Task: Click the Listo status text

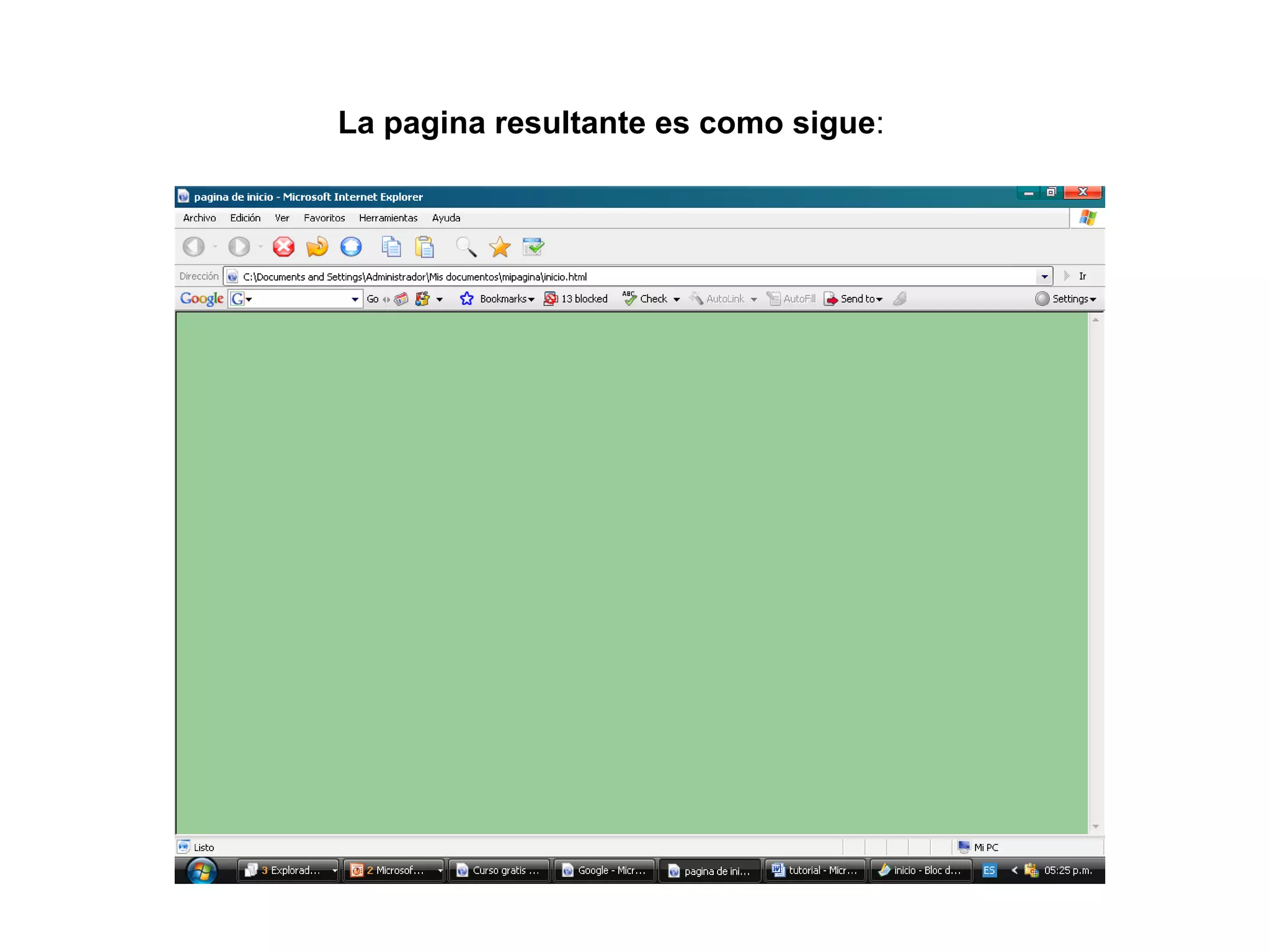Action: [204, 847]
